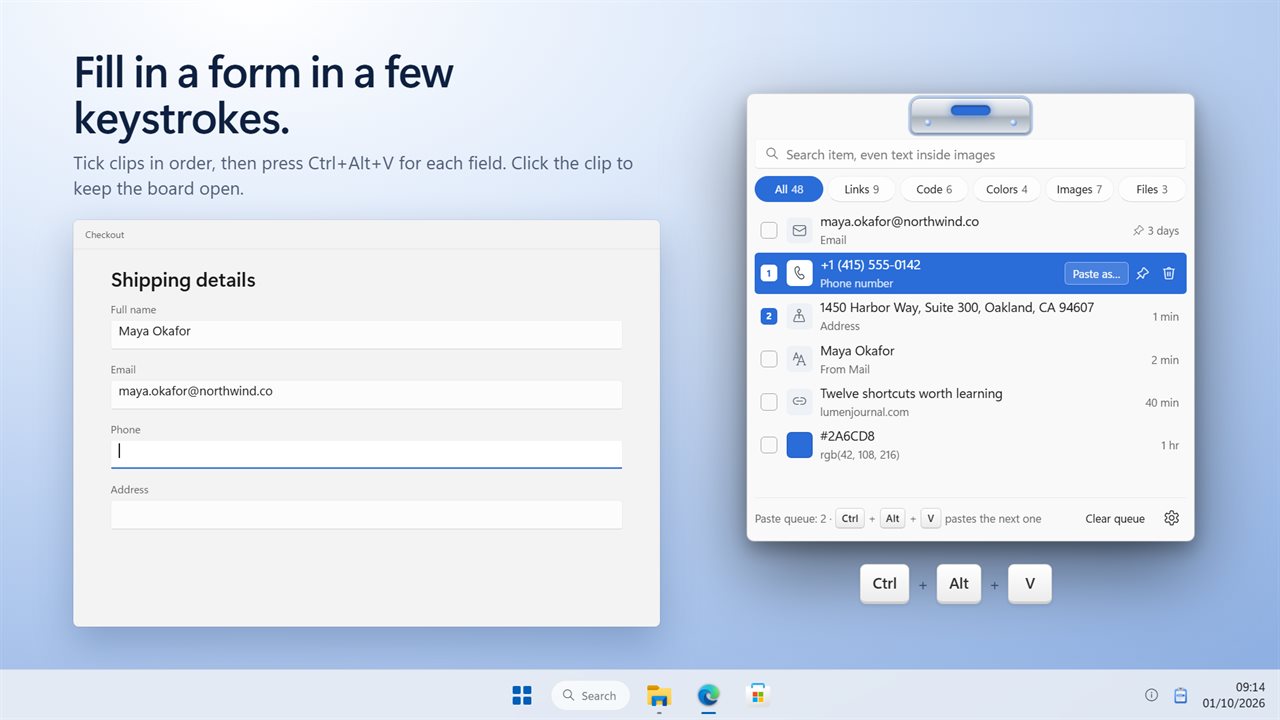
Task: Click the address icon beside 1450 Harbor Way
Action: (x=799, y=316)
